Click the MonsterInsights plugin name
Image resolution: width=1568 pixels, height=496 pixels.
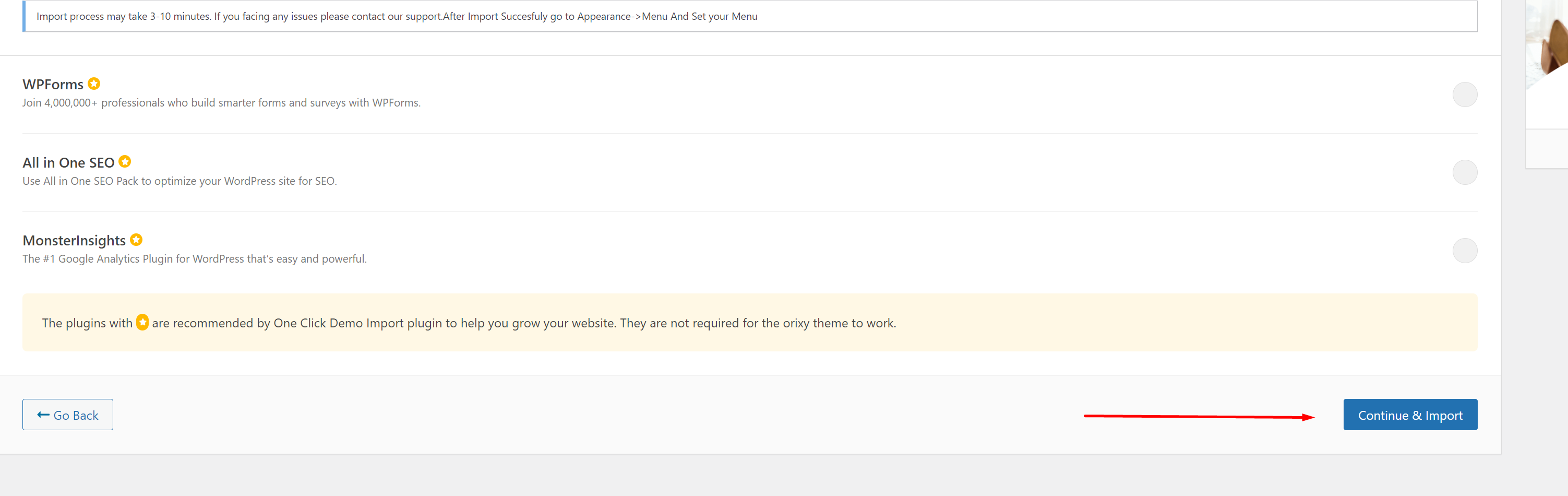coord(74,241)
